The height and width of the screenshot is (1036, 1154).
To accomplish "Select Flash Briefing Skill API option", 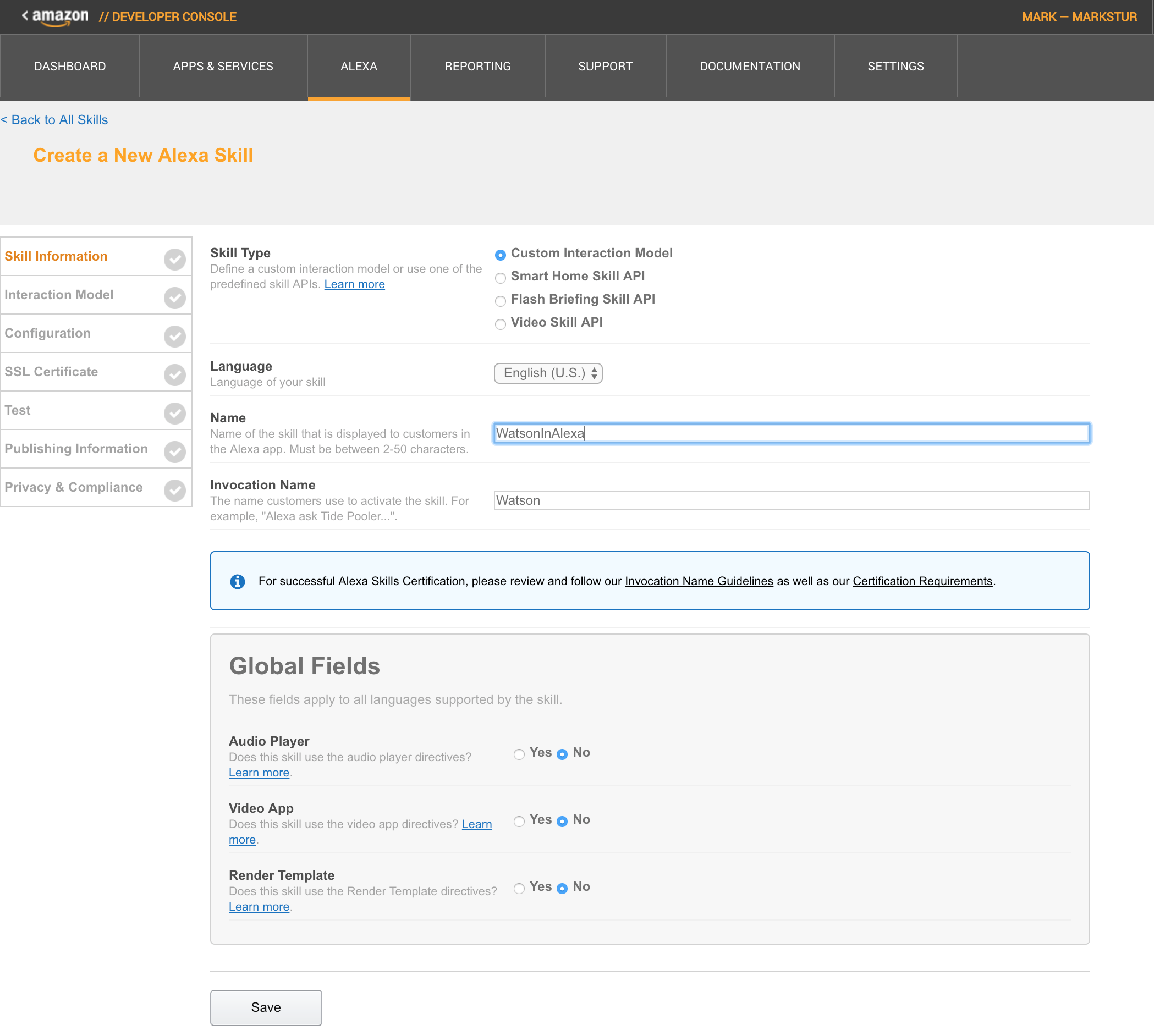I will pyautogui.click(x=501, y=301).
